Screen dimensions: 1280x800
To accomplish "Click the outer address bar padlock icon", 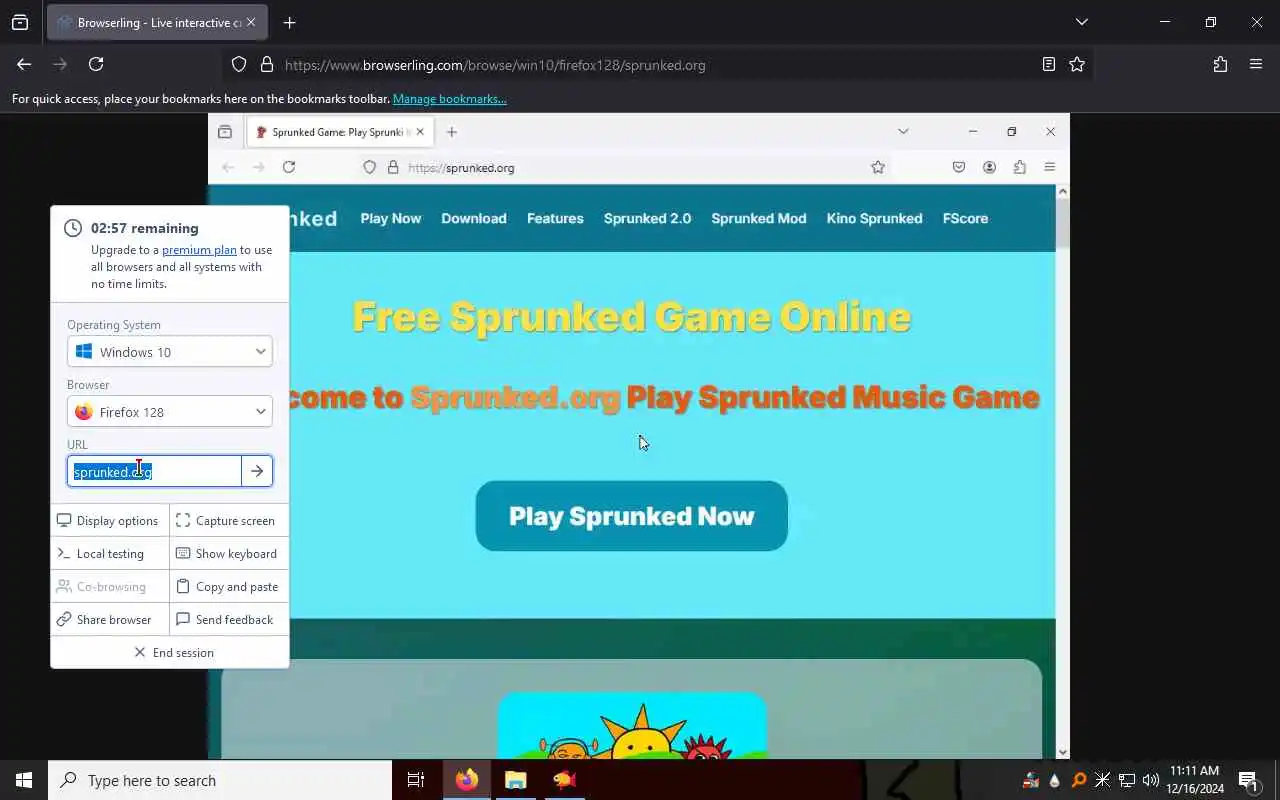I will click(x=267, y=65).
